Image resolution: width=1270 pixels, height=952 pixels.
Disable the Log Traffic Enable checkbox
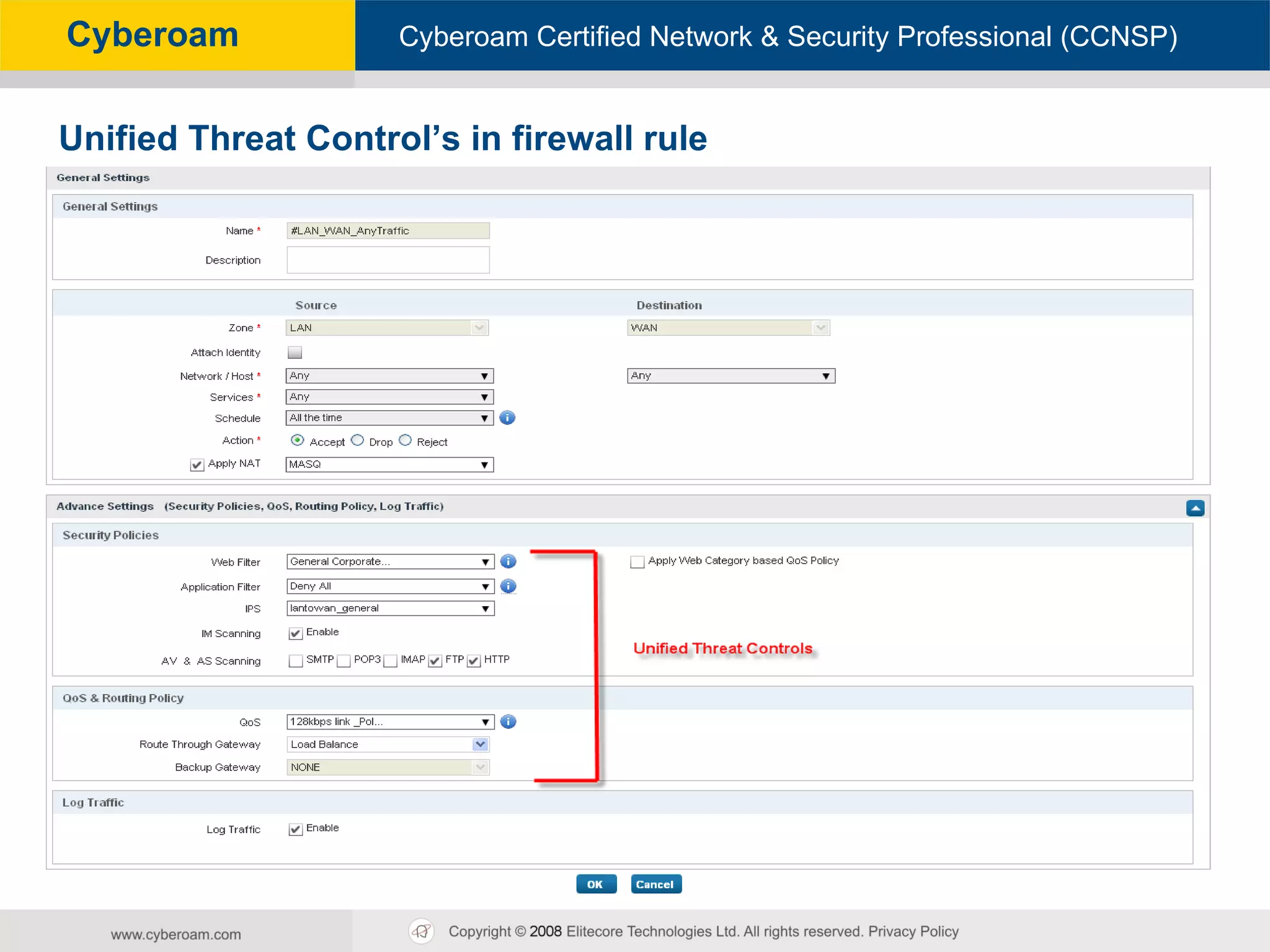tap(295, 829)
